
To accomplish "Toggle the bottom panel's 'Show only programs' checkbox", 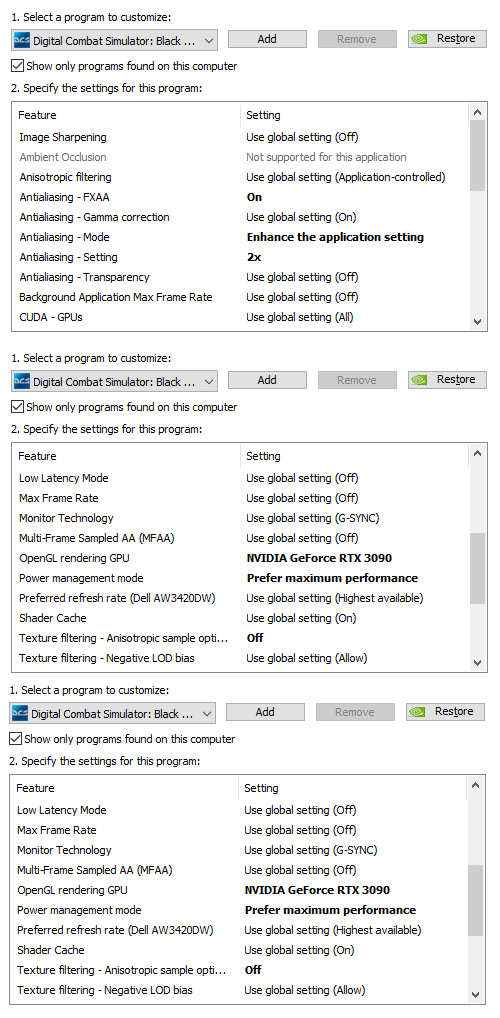I will (16, 739).
